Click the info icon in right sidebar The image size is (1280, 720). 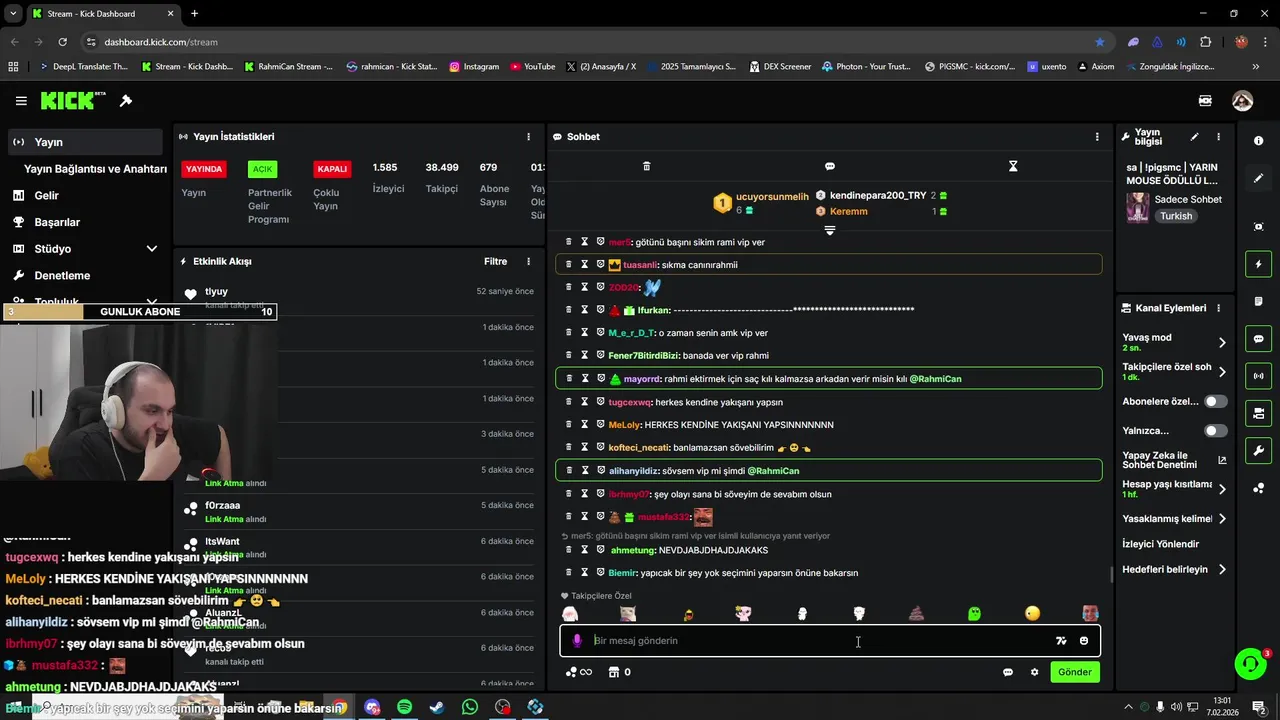pyautogui.click(x=1259, y=141)
